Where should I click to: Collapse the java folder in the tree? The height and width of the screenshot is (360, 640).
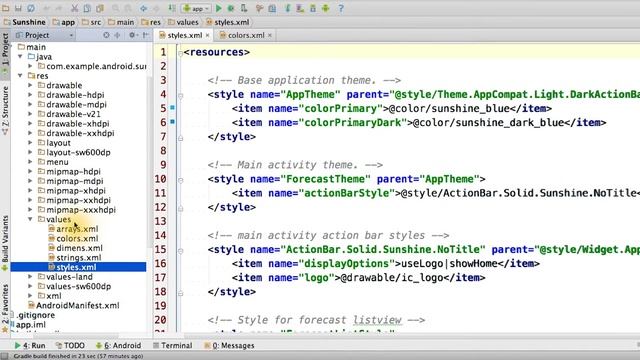point(20,57)
